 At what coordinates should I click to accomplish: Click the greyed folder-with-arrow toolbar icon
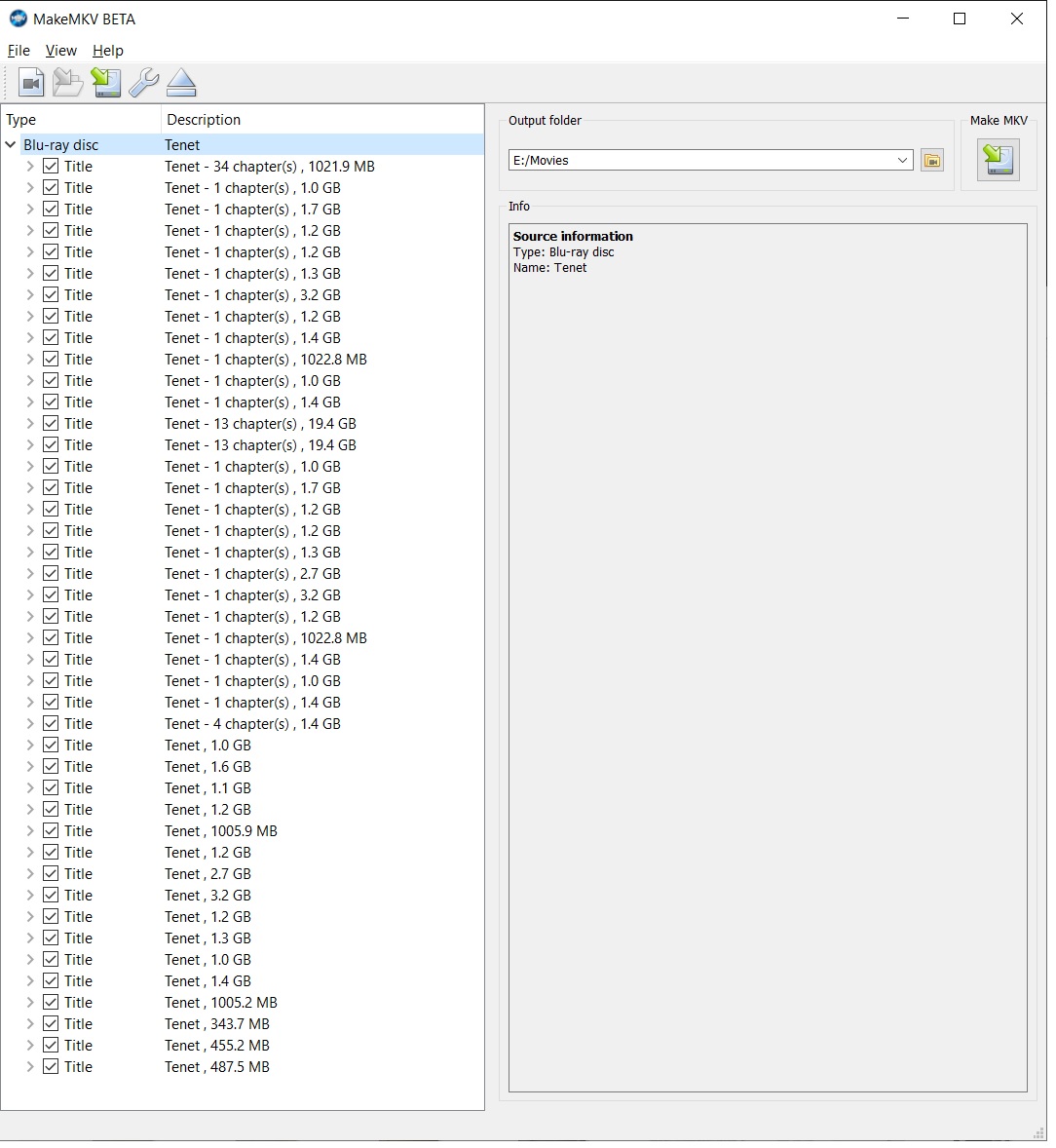click(x=68, y=83)
